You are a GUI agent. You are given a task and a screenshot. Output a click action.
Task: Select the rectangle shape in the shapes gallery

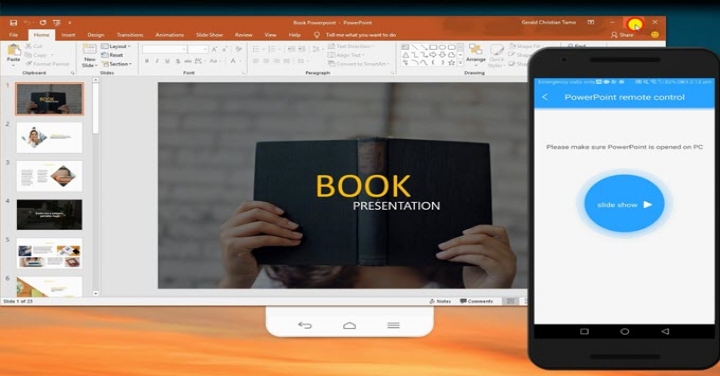click(433, 47)
